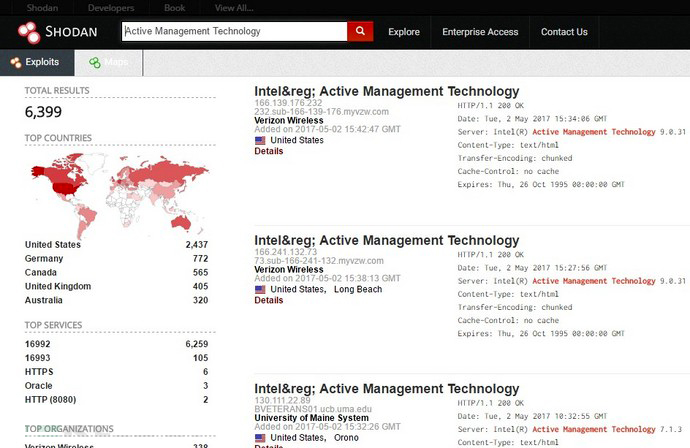The height and width of the screenshot is (448, 690).
Task: Click IP address 166.139.176.232
Action: [288, 103]
